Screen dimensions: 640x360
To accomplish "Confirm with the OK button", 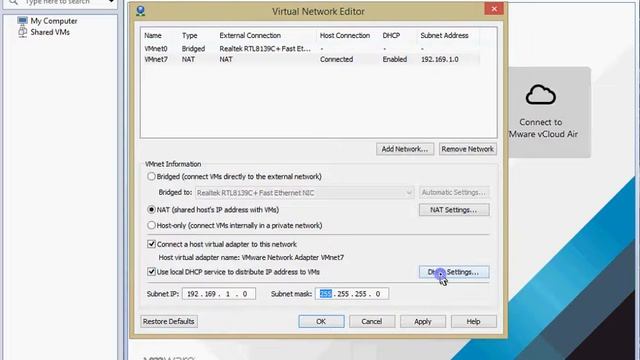I will tap(321, 321).
